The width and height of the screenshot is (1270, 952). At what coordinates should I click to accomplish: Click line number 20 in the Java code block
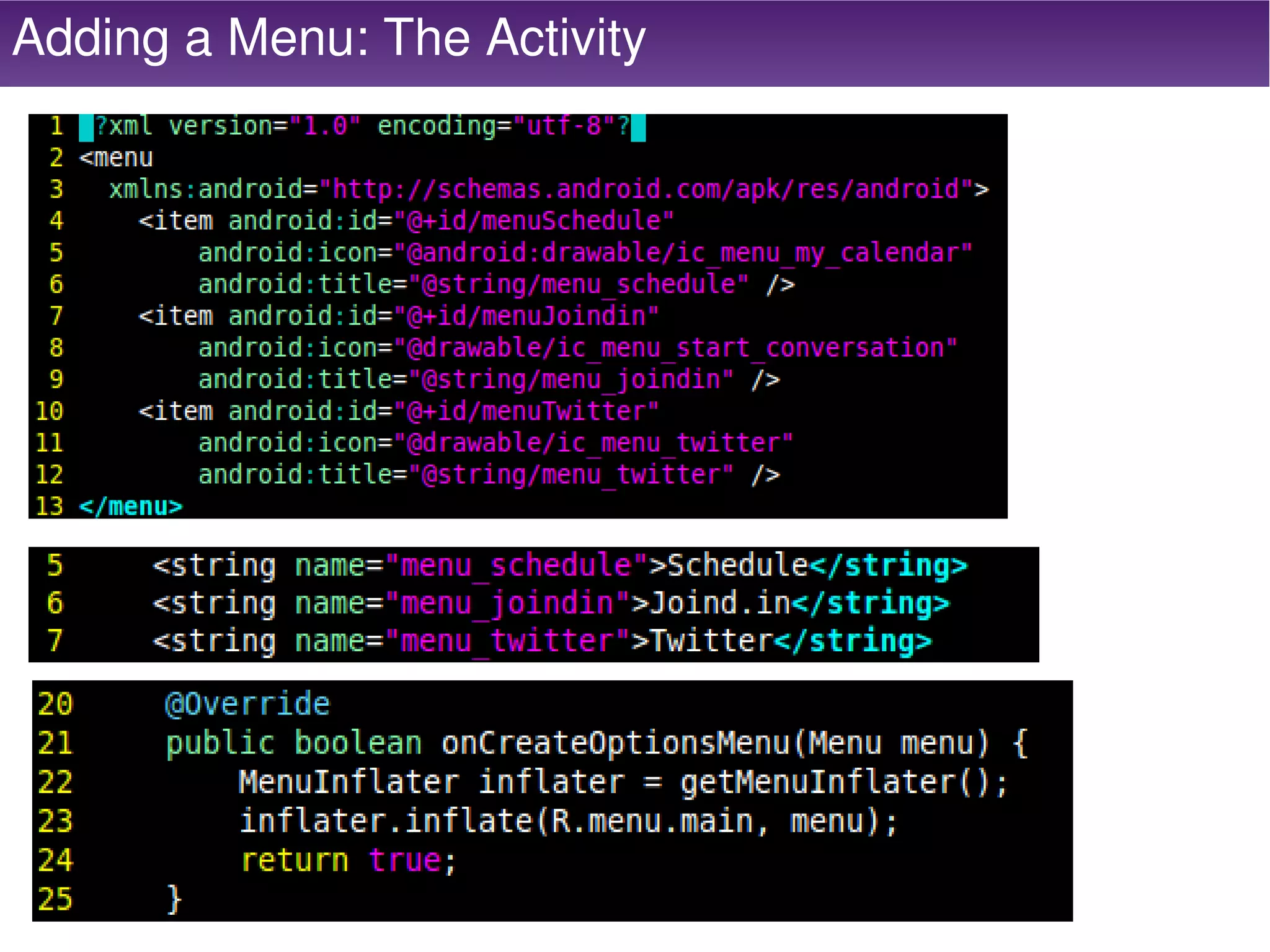tap(55, 705)
